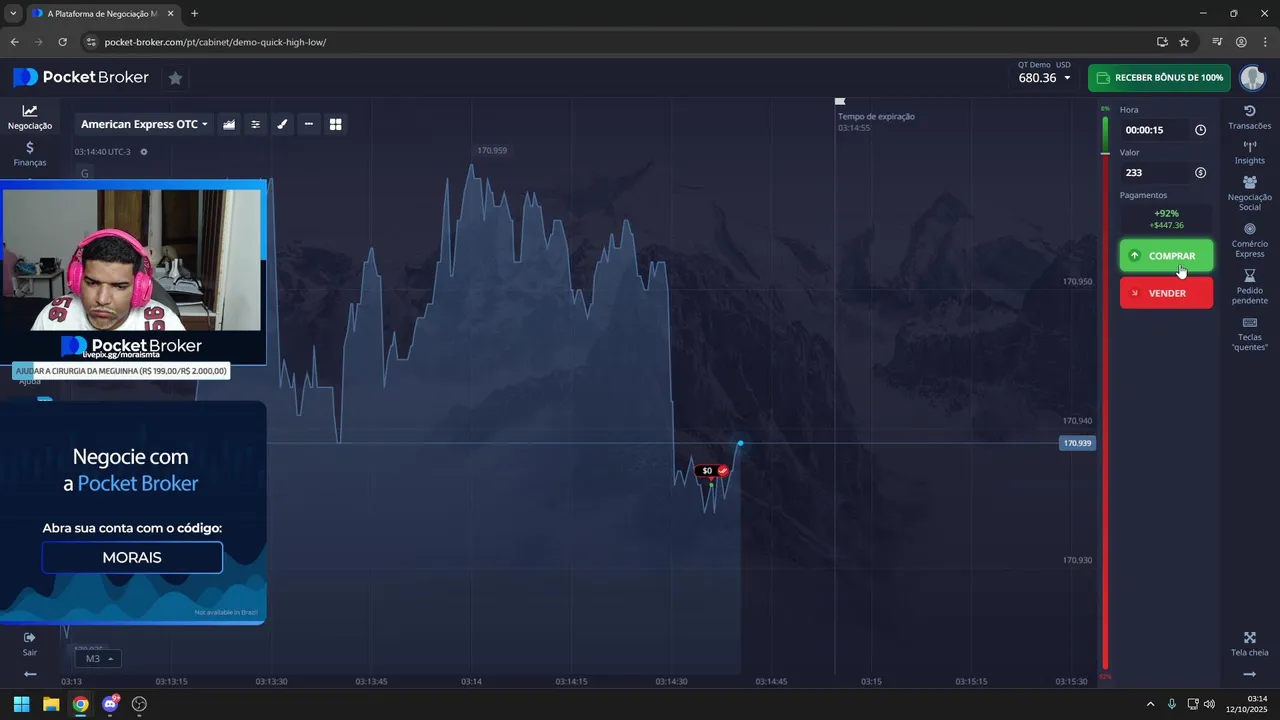Open File Explorer from taskbar
Viewport: 1280px width, 720px height.
pos(51,704)
